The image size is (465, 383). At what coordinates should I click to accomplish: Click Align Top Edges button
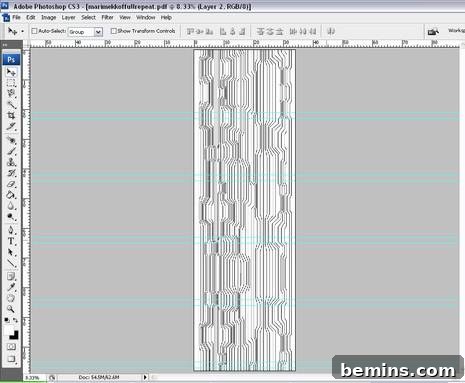pyautogui.click(x=190, y=32)
